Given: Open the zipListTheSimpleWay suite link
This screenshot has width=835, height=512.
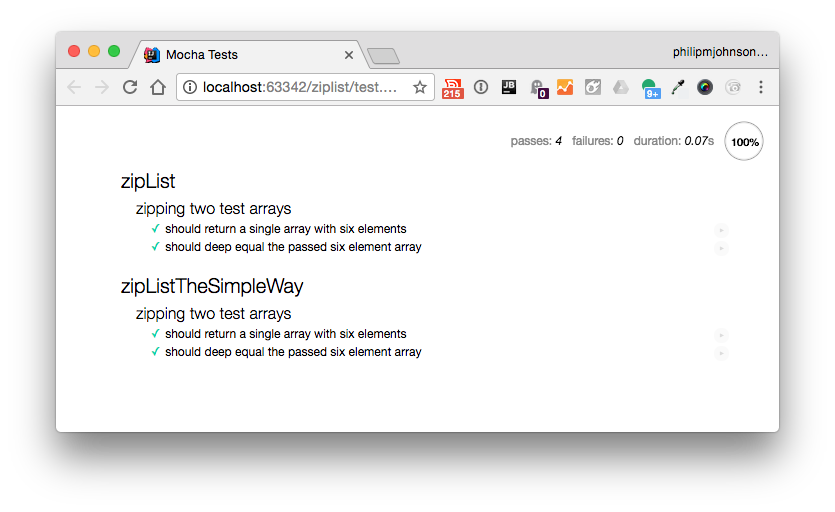Looking at the screenshot, I should pyautogui.click(x=212, y=286).
